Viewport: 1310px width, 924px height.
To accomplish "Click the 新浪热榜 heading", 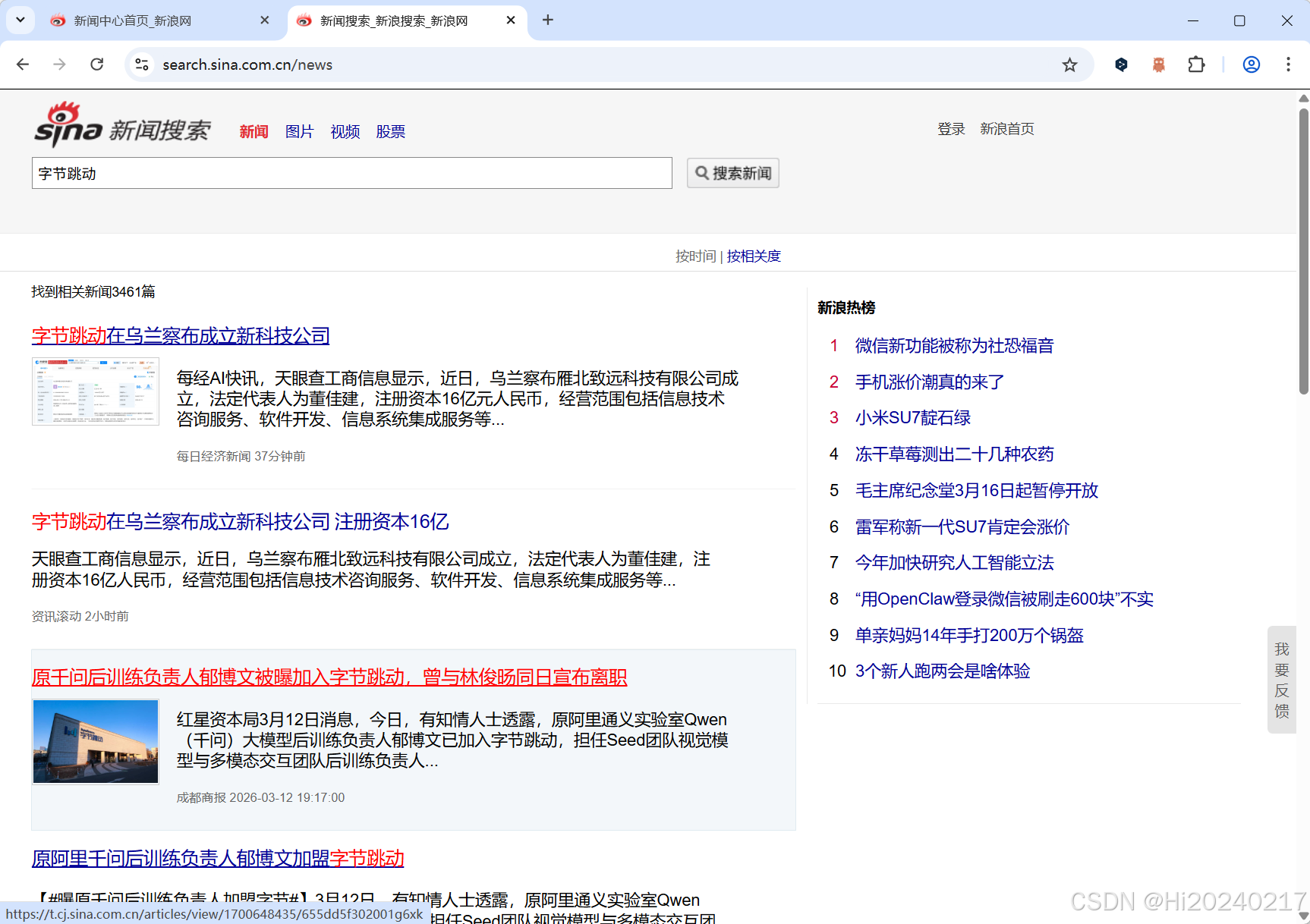I will (x=846, y=307).
